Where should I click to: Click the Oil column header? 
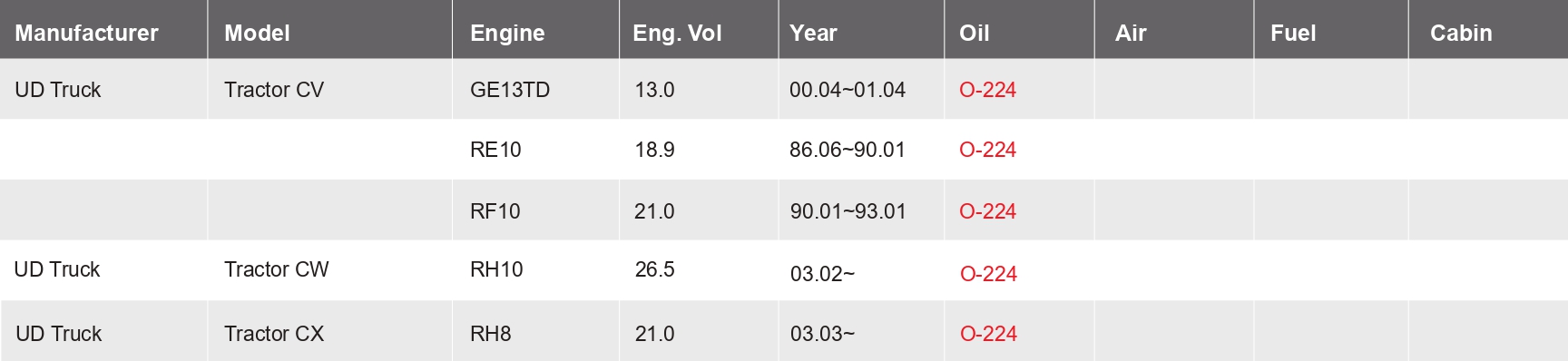click(x=974, y=34)
